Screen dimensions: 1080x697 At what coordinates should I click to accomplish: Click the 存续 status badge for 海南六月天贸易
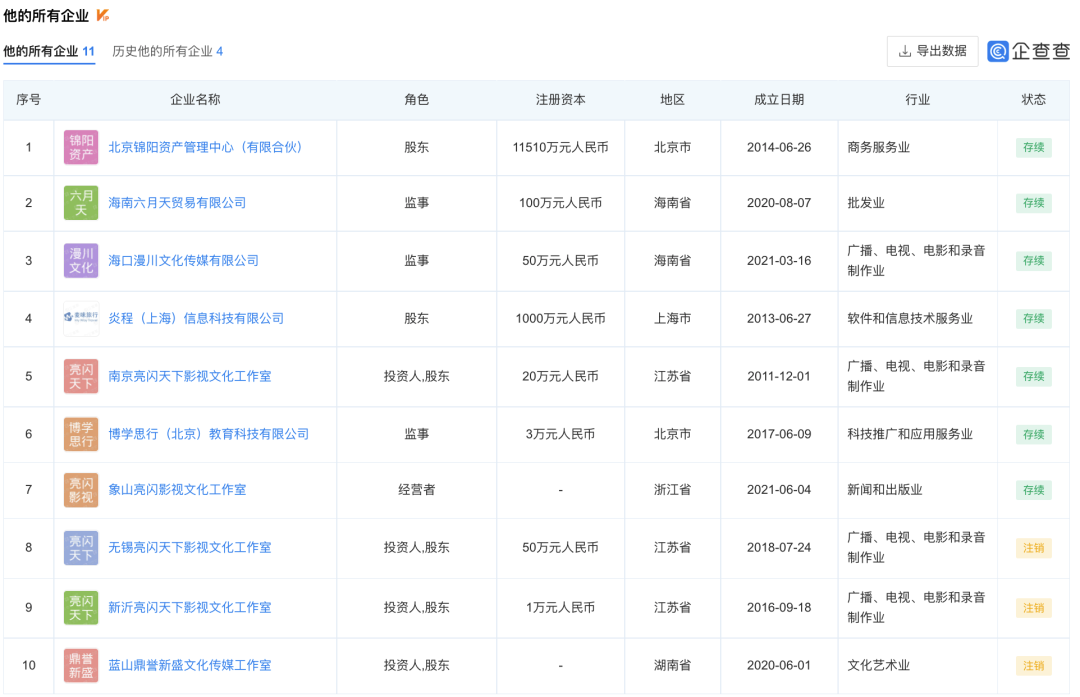(1033, 203)
